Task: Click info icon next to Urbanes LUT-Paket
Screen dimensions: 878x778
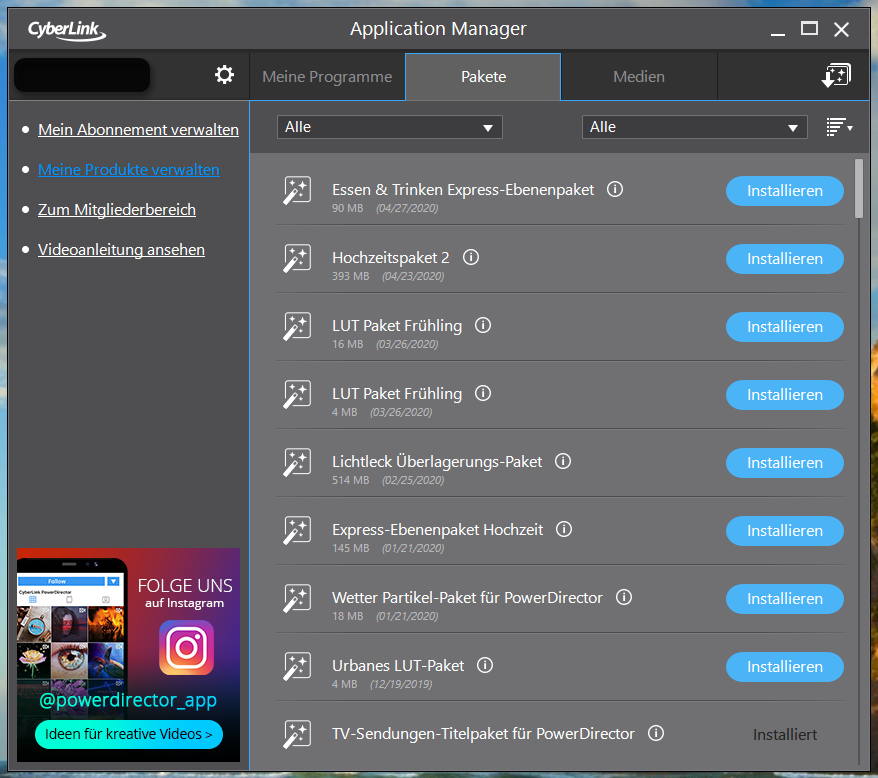Action: (485, 665)
